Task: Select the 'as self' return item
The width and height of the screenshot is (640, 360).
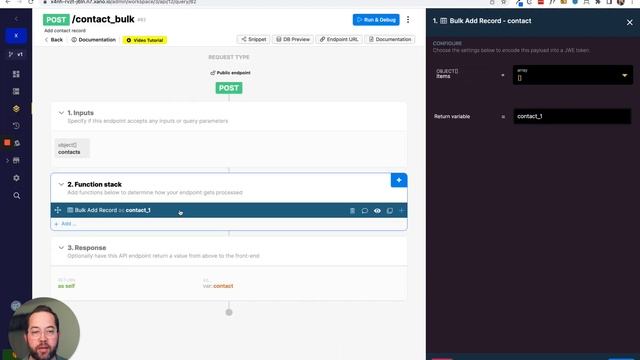Action: [x=67, y=286]
